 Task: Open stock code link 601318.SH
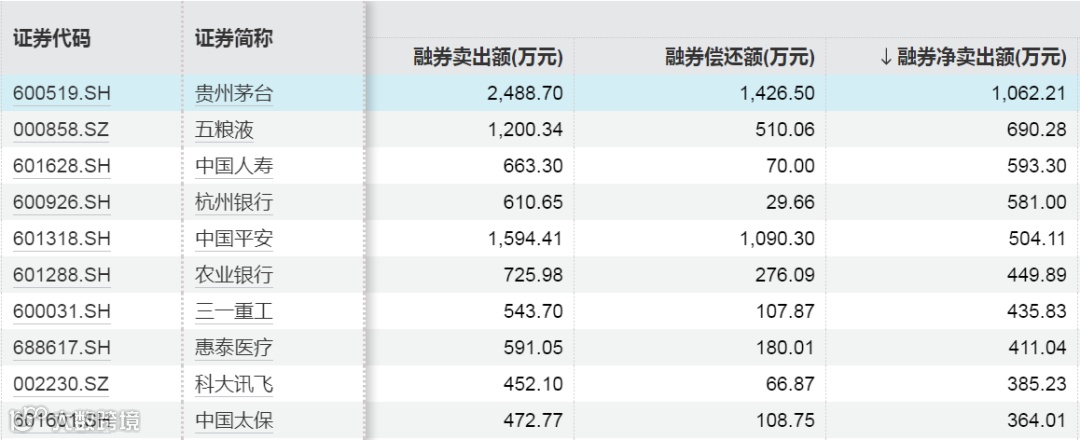pos(61,239)
